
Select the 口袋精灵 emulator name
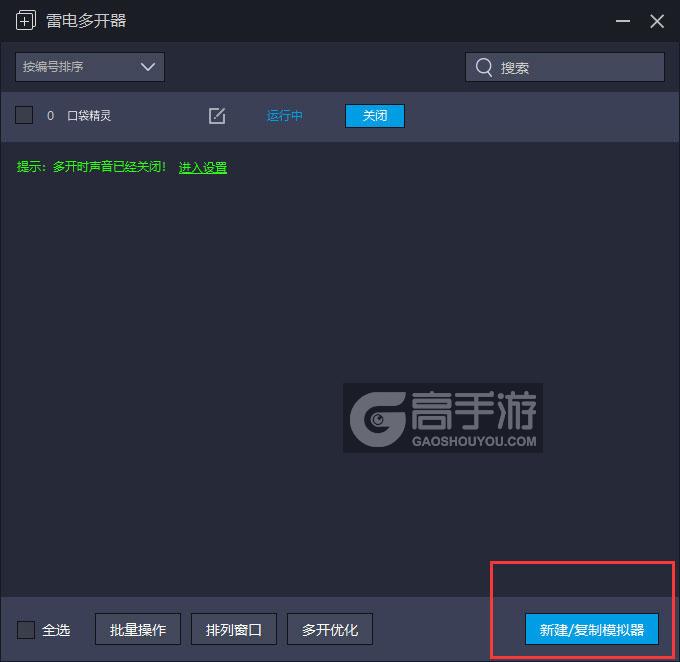point(89,116)
